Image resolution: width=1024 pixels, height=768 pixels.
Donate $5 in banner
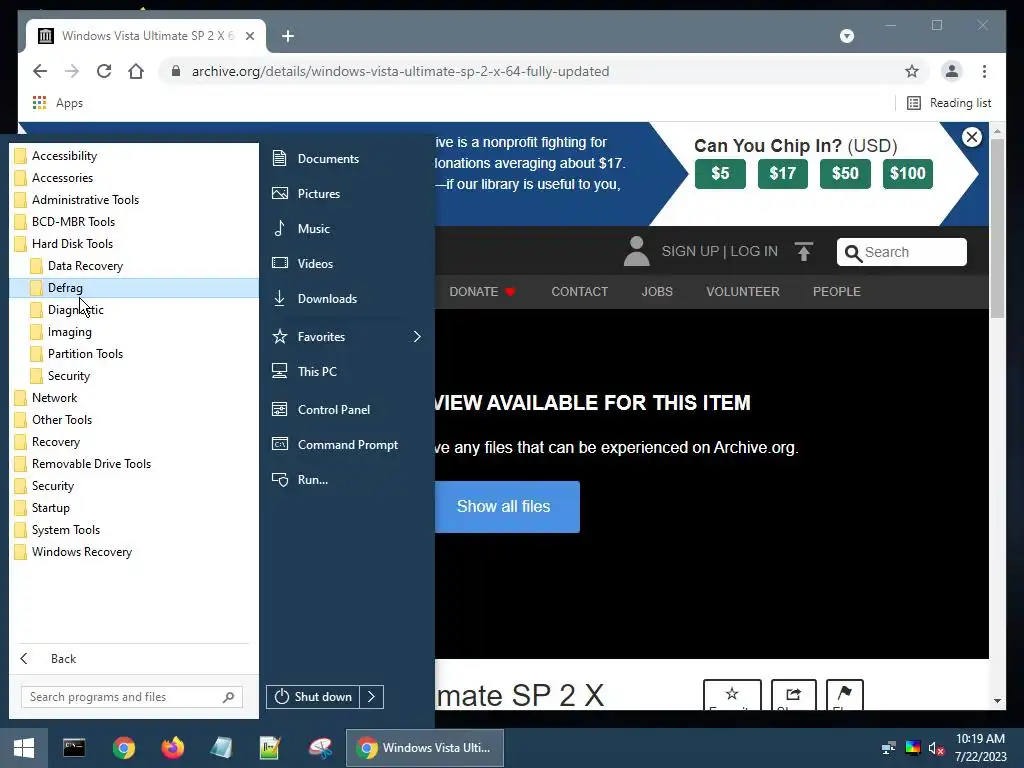point(720,173)
